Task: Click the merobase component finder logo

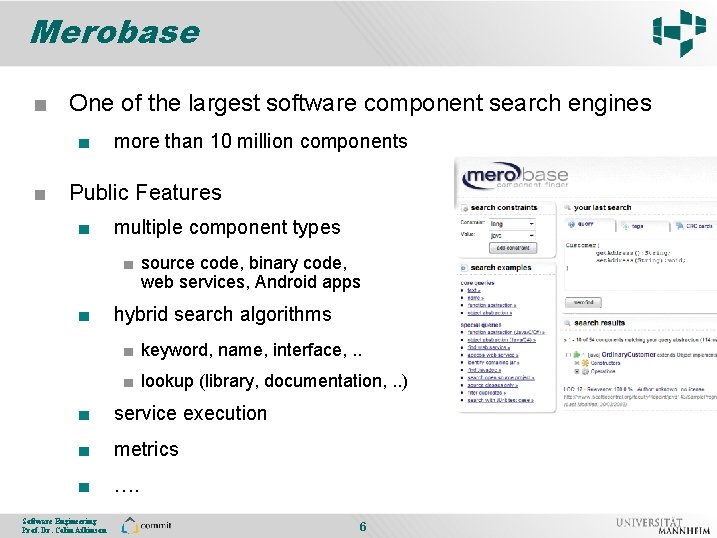Action: [515, 176]
